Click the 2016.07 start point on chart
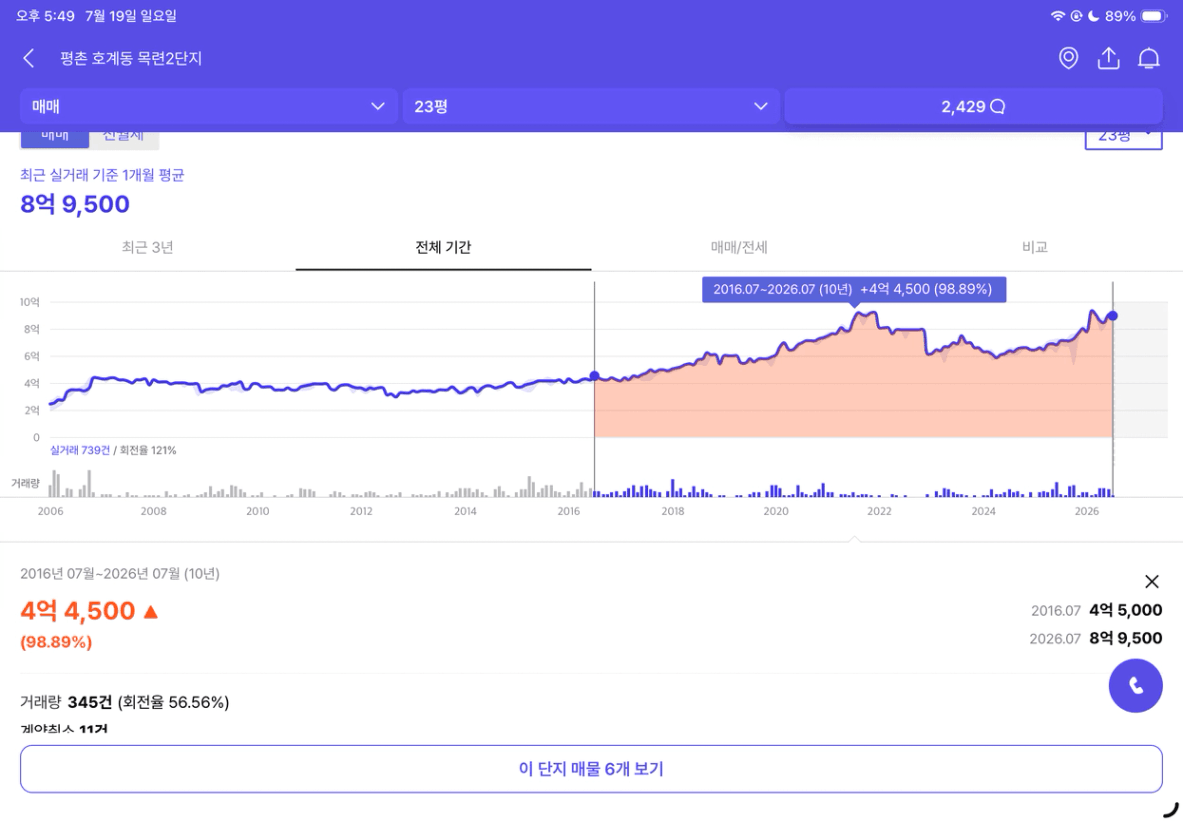This screenshot has height=822, width=1183. [595, 376]
